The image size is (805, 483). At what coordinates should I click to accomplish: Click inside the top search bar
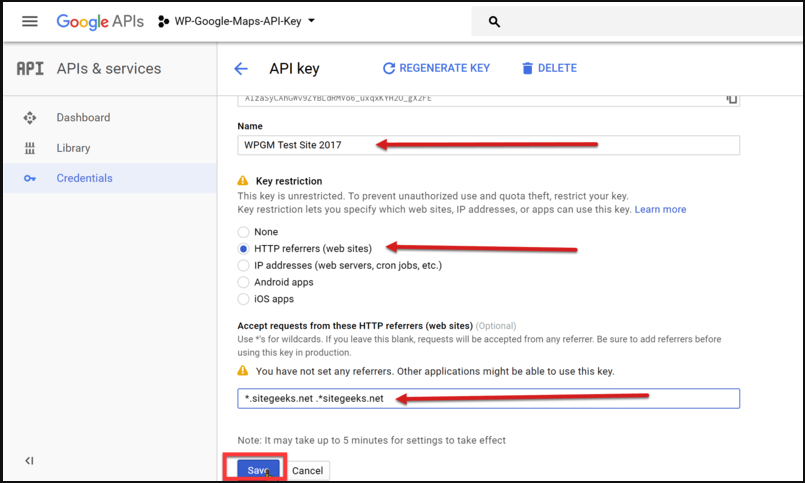coord(637,22)
